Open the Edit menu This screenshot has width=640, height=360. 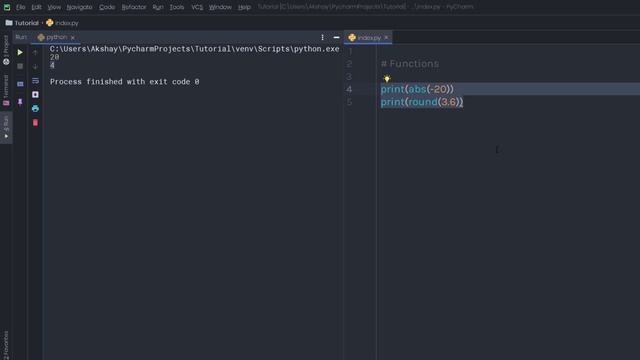(x=36, y=7)
